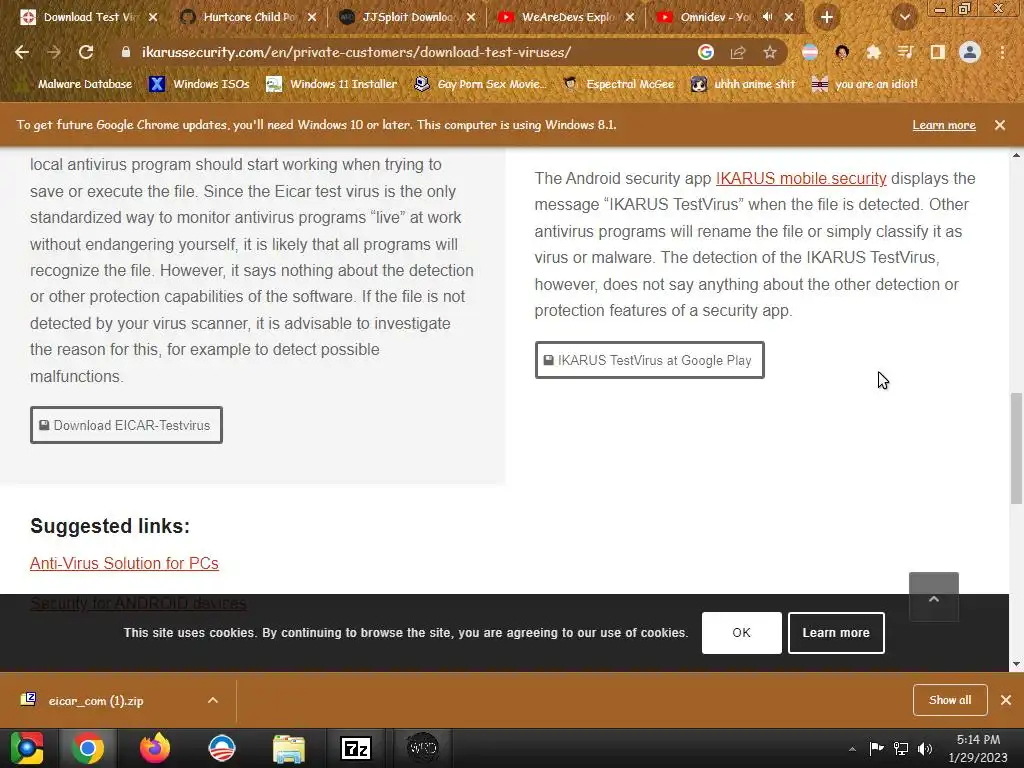1024x768 pixels.
Task: Open the Malware Database bookmark
Action: coord(77,84)
